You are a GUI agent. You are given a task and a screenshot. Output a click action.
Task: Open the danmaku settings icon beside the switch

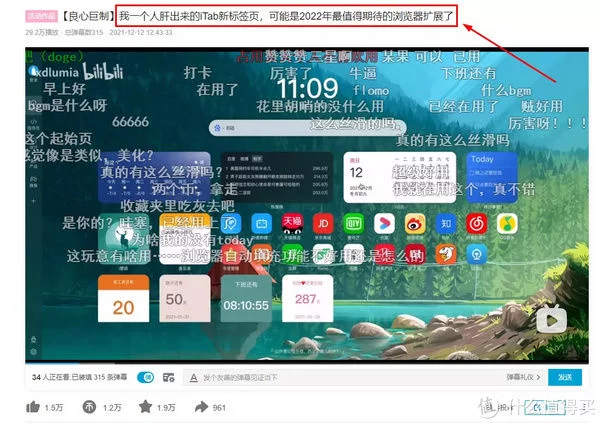[x=168, y=377]
